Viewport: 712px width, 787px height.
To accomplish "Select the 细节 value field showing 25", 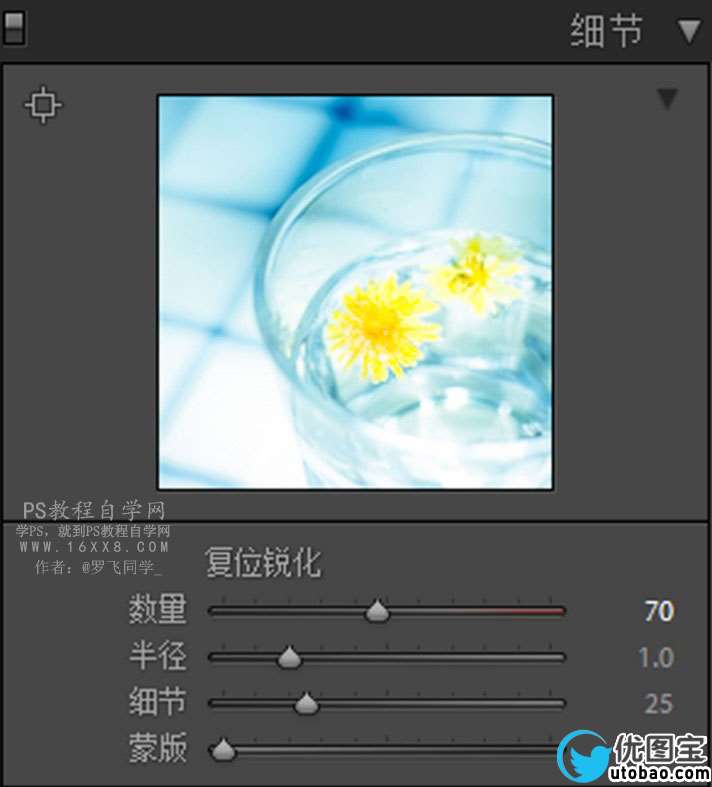I will click(659, 704).
